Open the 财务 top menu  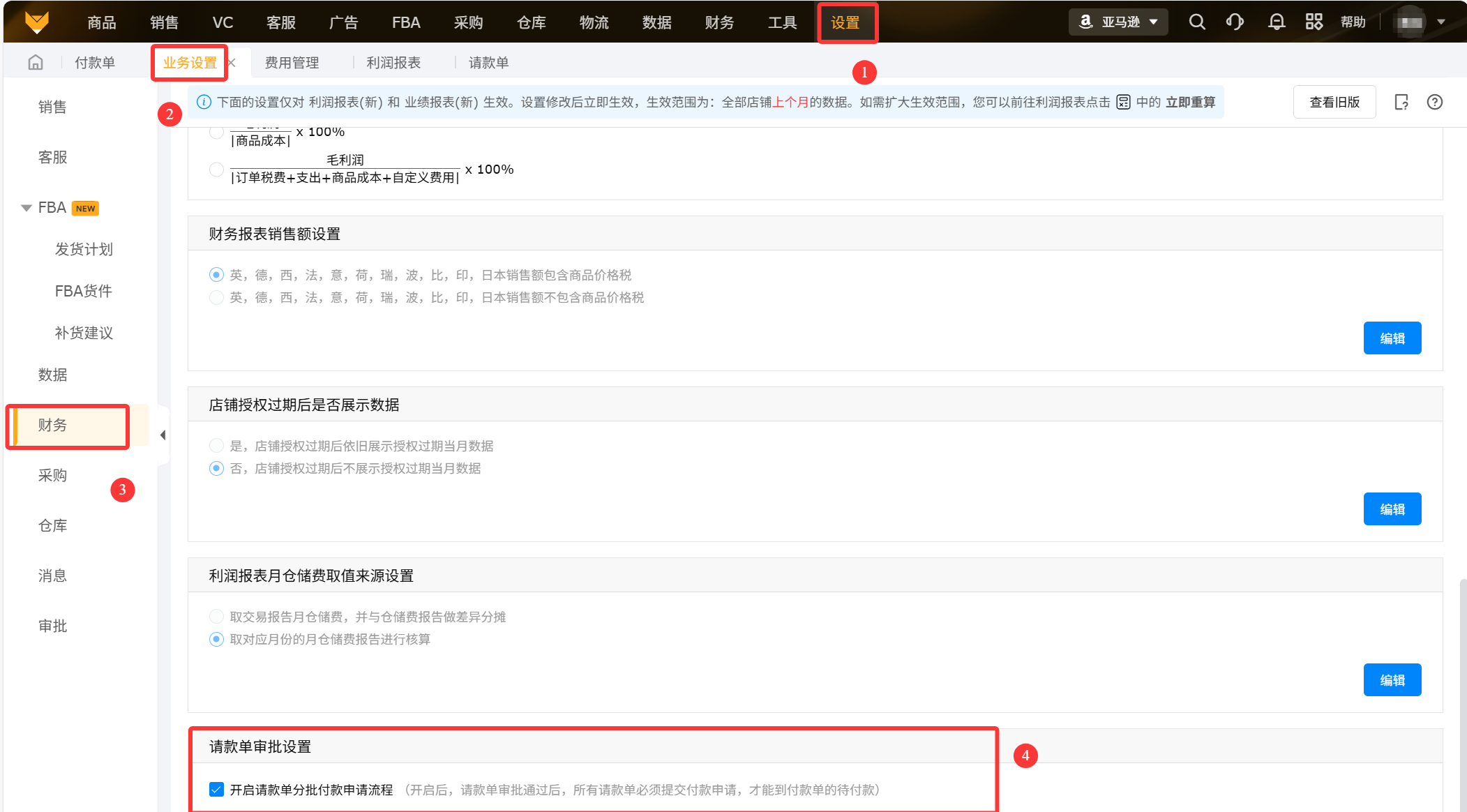point(719,22)
